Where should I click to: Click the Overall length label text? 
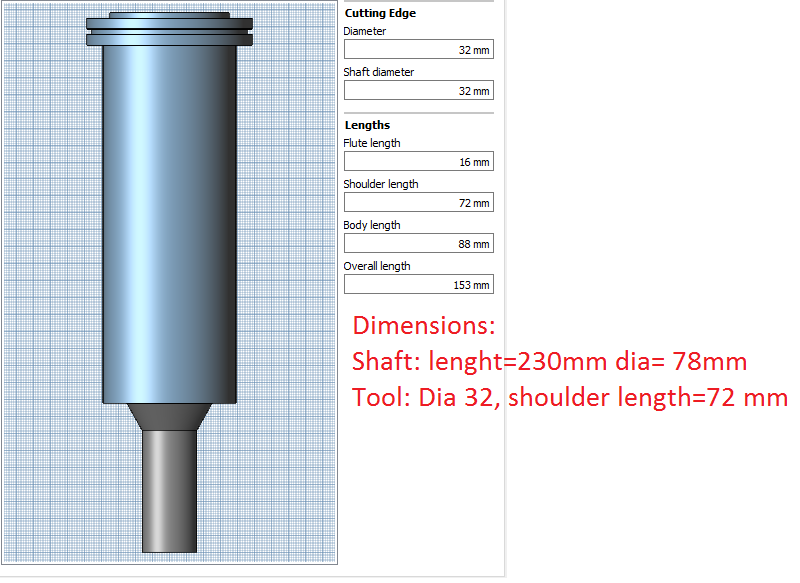coord(377,266)
